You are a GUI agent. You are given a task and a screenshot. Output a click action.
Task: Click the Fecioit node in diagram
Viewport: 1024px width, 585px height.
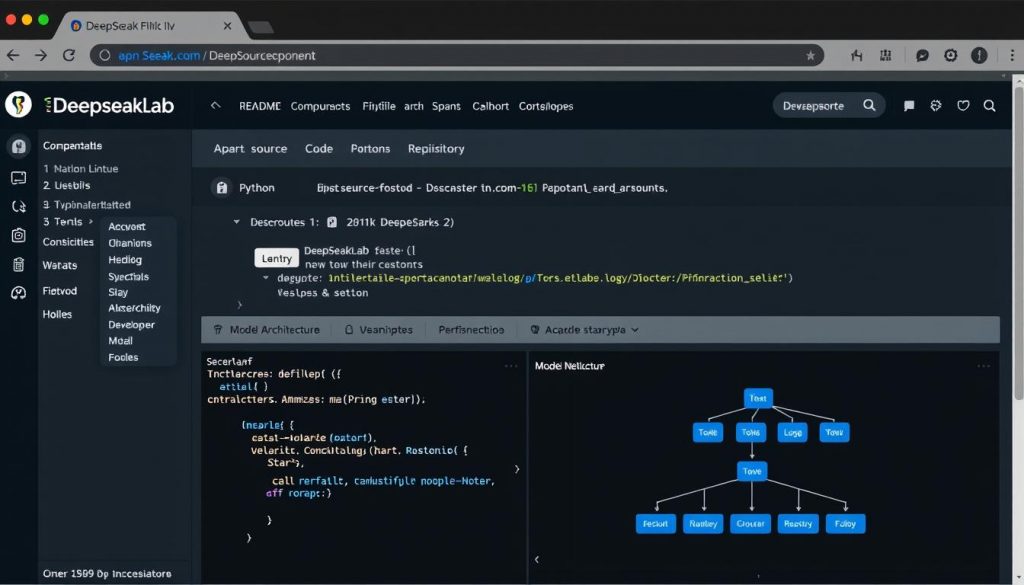click(x=655, y=524)
